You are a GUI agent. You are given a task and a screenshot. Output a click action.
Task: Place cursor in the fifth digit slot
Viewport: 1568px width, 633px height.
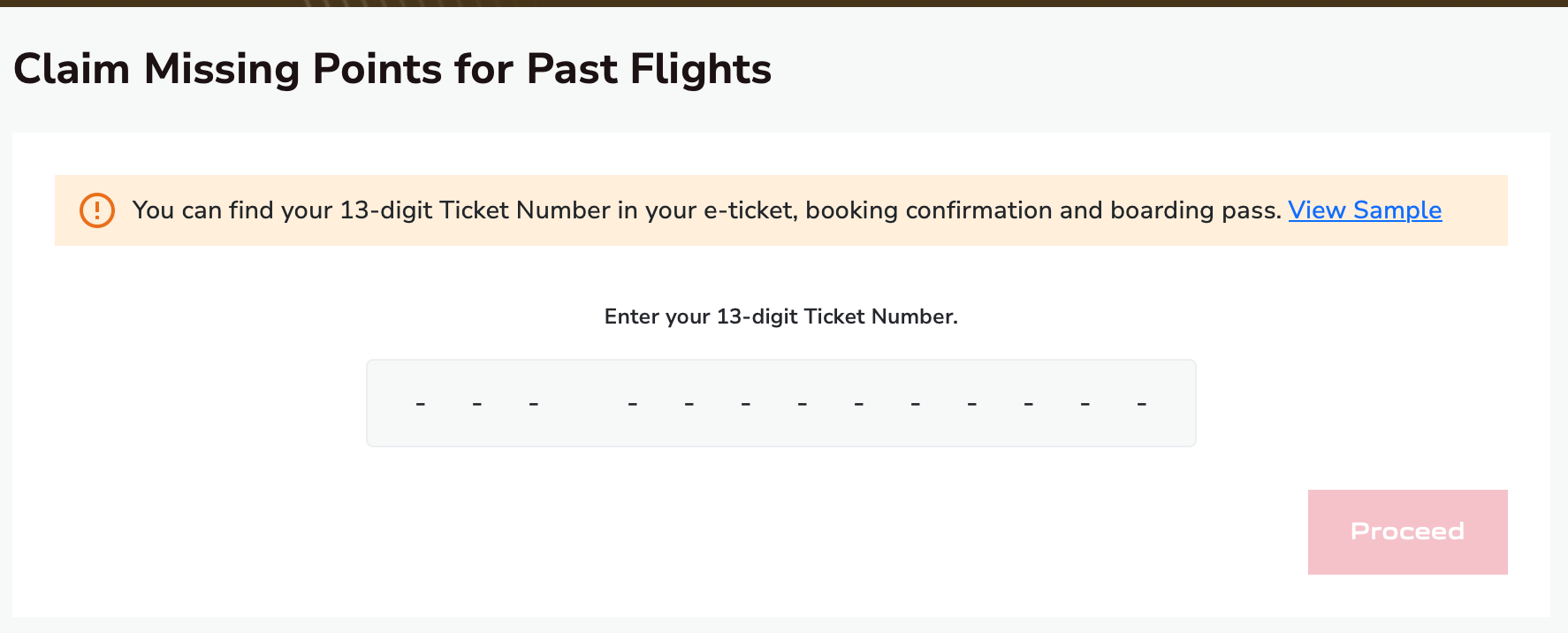coord(689,404)
